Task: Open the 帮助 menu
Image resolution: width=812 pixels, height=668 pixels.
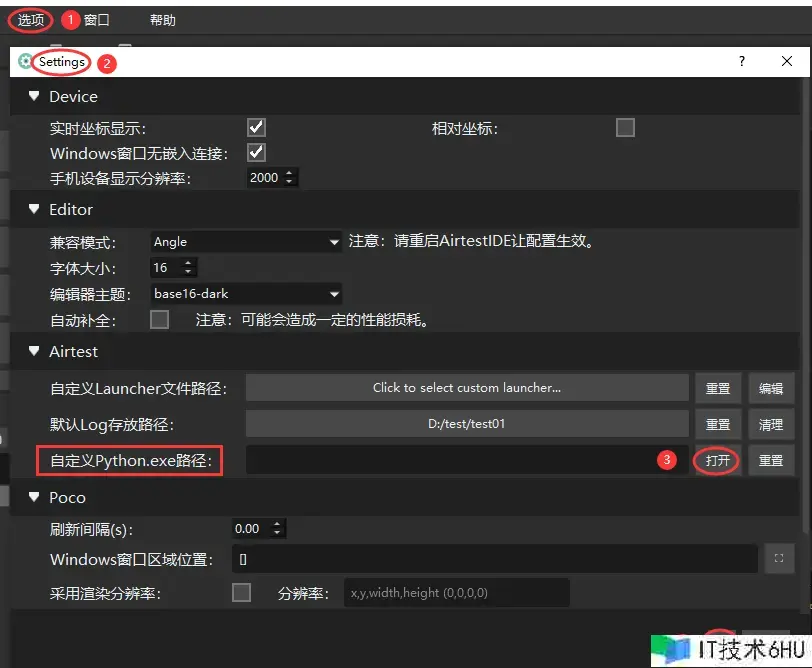Action: point(162,20)
